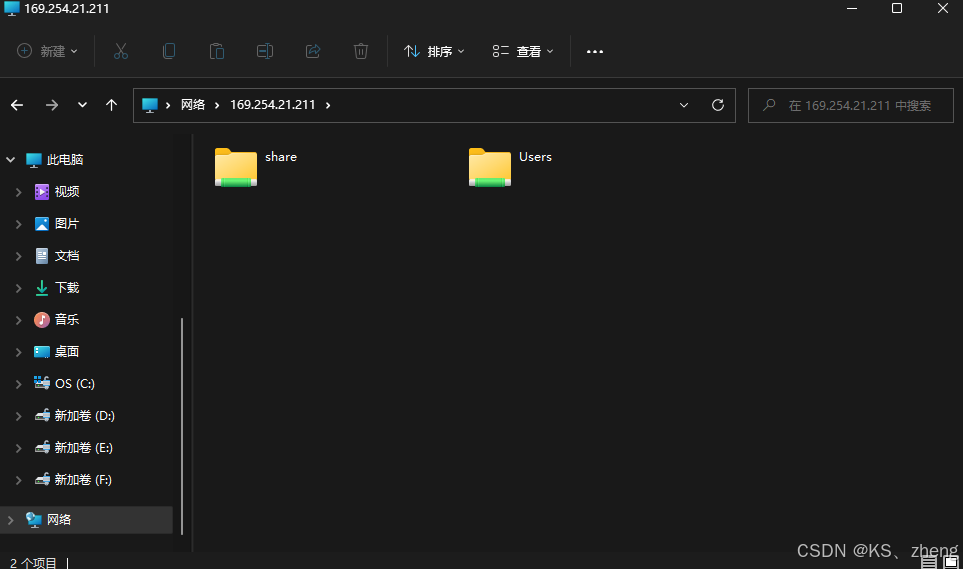This screenshot has width=963, height=569.
Task: Select OS (C:) drive in sidebar
Action: 74,383
